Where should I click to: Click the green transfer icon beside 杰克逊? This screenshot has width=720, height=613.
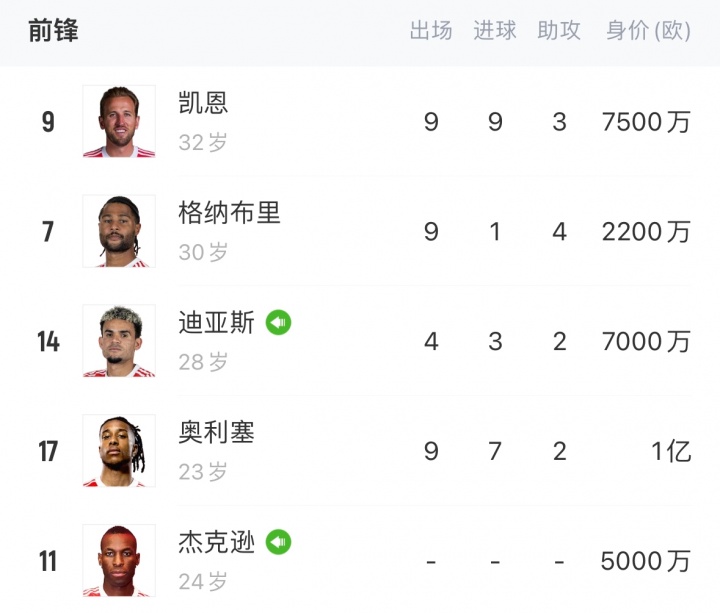(278, 542)
